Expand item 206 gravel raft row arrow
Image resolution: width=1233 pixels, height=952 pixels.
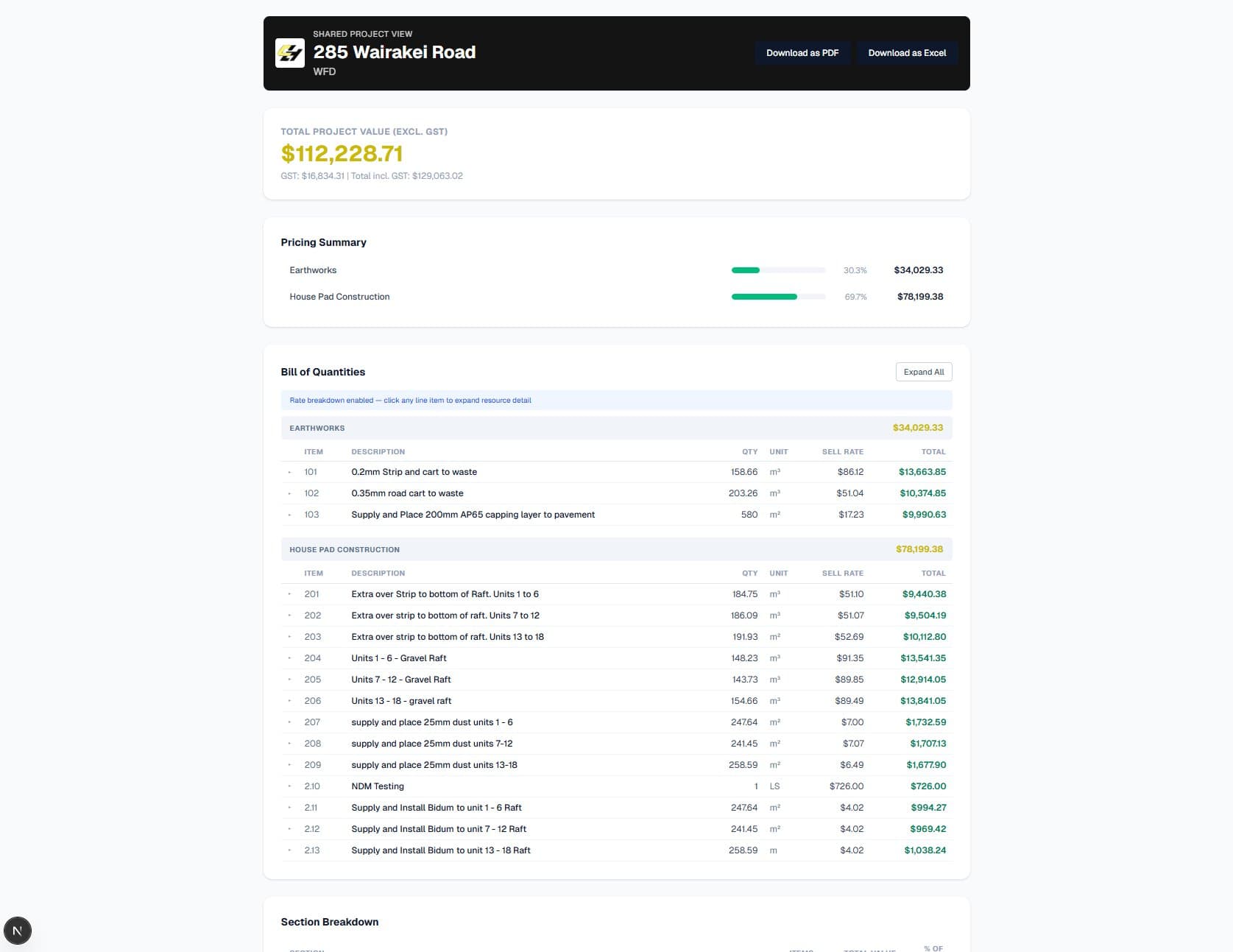point(289,701)
